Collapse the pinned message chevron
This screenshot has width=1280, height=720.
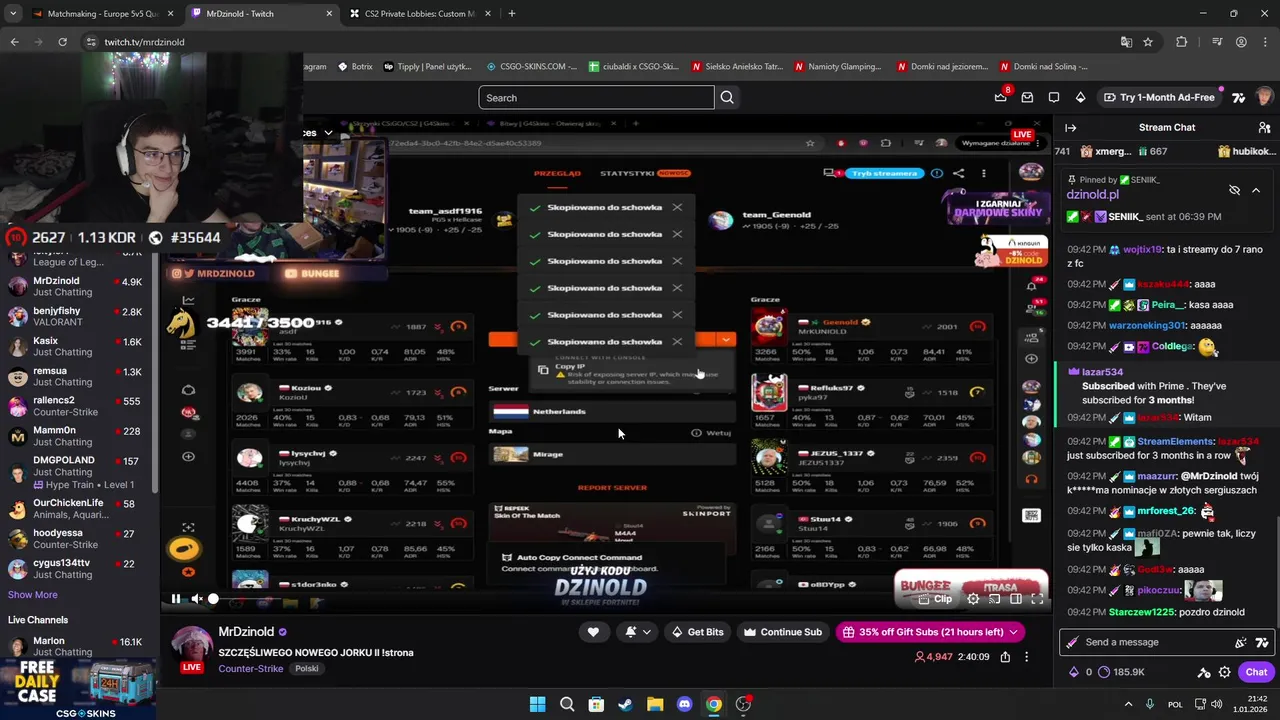[1256, 190]
